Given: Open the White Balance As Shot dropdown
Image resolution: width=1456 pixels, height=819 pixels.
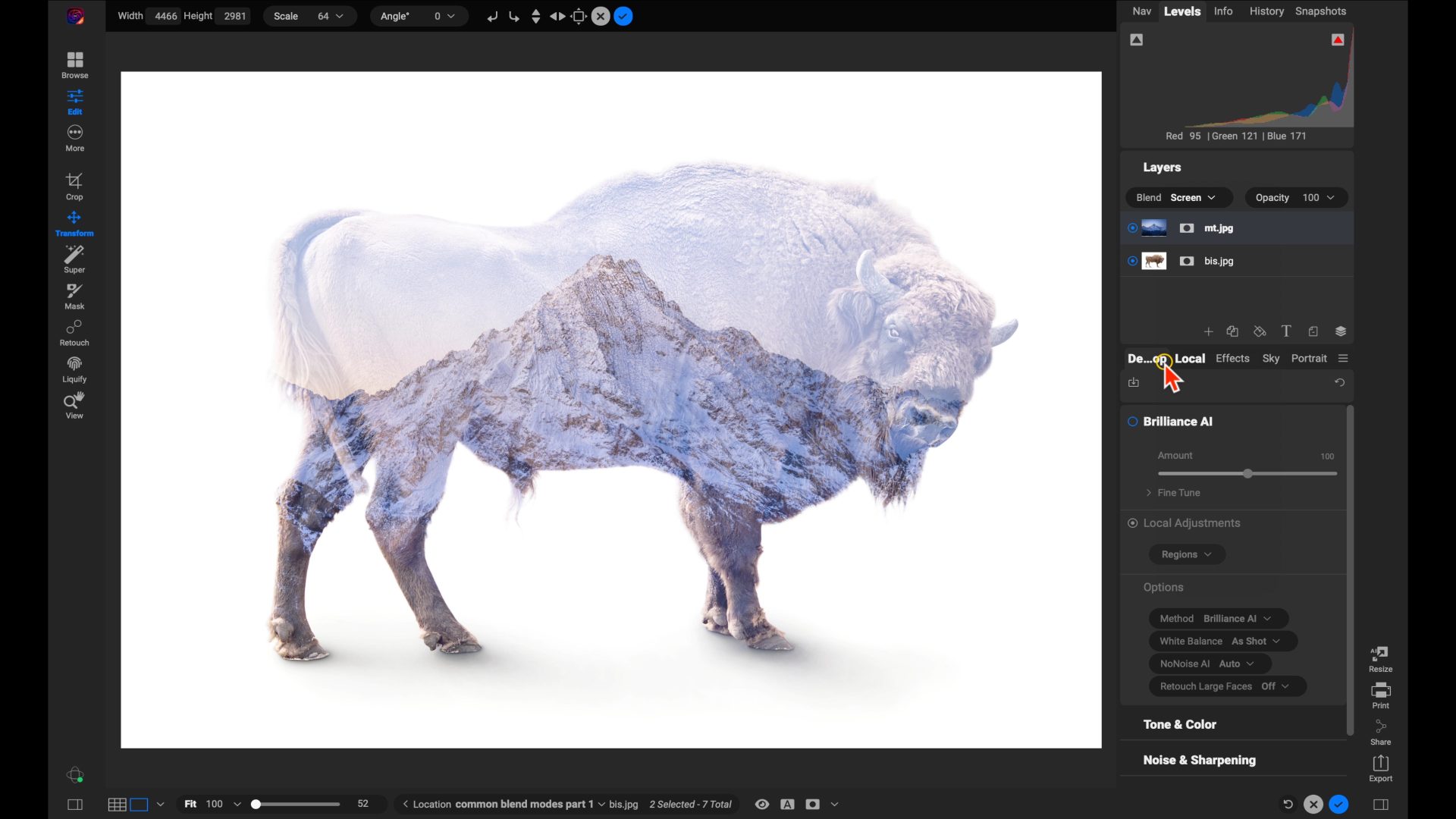Looking at the screenshot, I should pos(1222,642).
